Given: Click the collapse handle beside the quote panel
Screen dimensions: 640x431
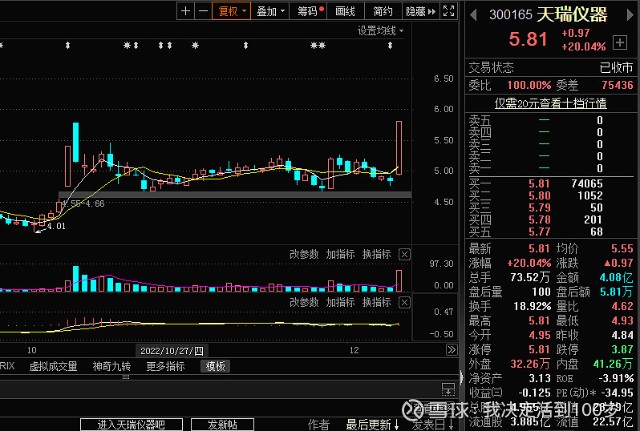Looking at the screenshot, I should coord(461,378).
